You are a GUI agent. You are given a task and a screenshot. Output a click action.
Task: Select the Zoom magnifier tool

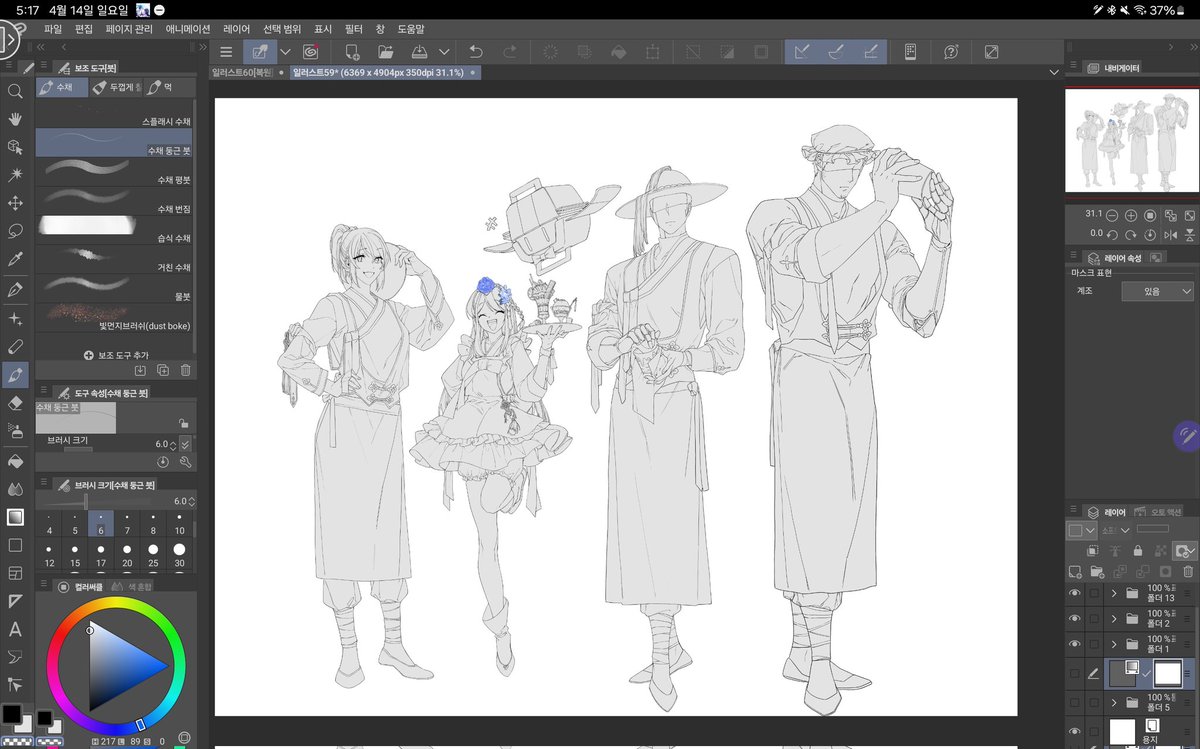coord(15,91)
